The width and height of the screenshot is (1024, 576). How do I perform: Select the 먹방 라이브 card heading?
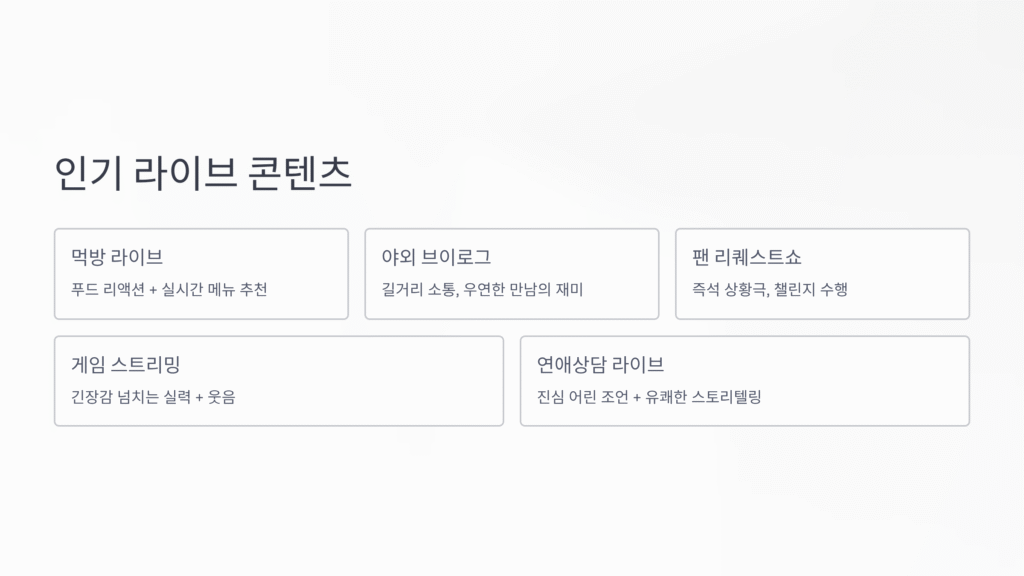tap(117, 258)
